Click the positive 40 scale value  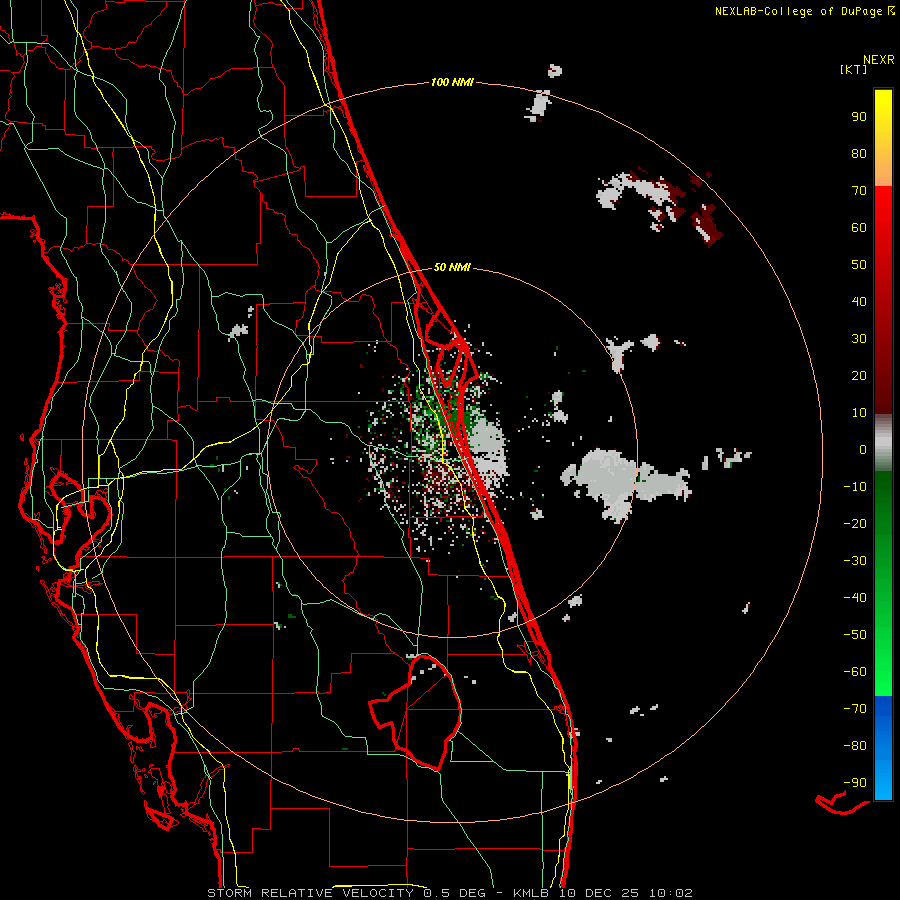859,302
